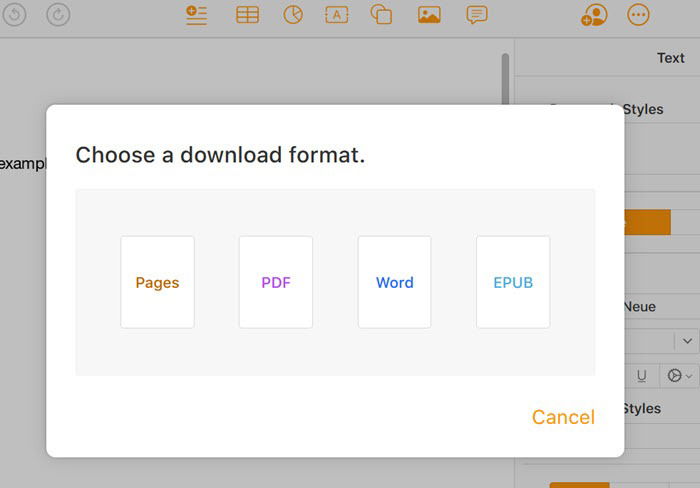Cancel the download format dialog
Screen dimensions: 700x488
563,417
